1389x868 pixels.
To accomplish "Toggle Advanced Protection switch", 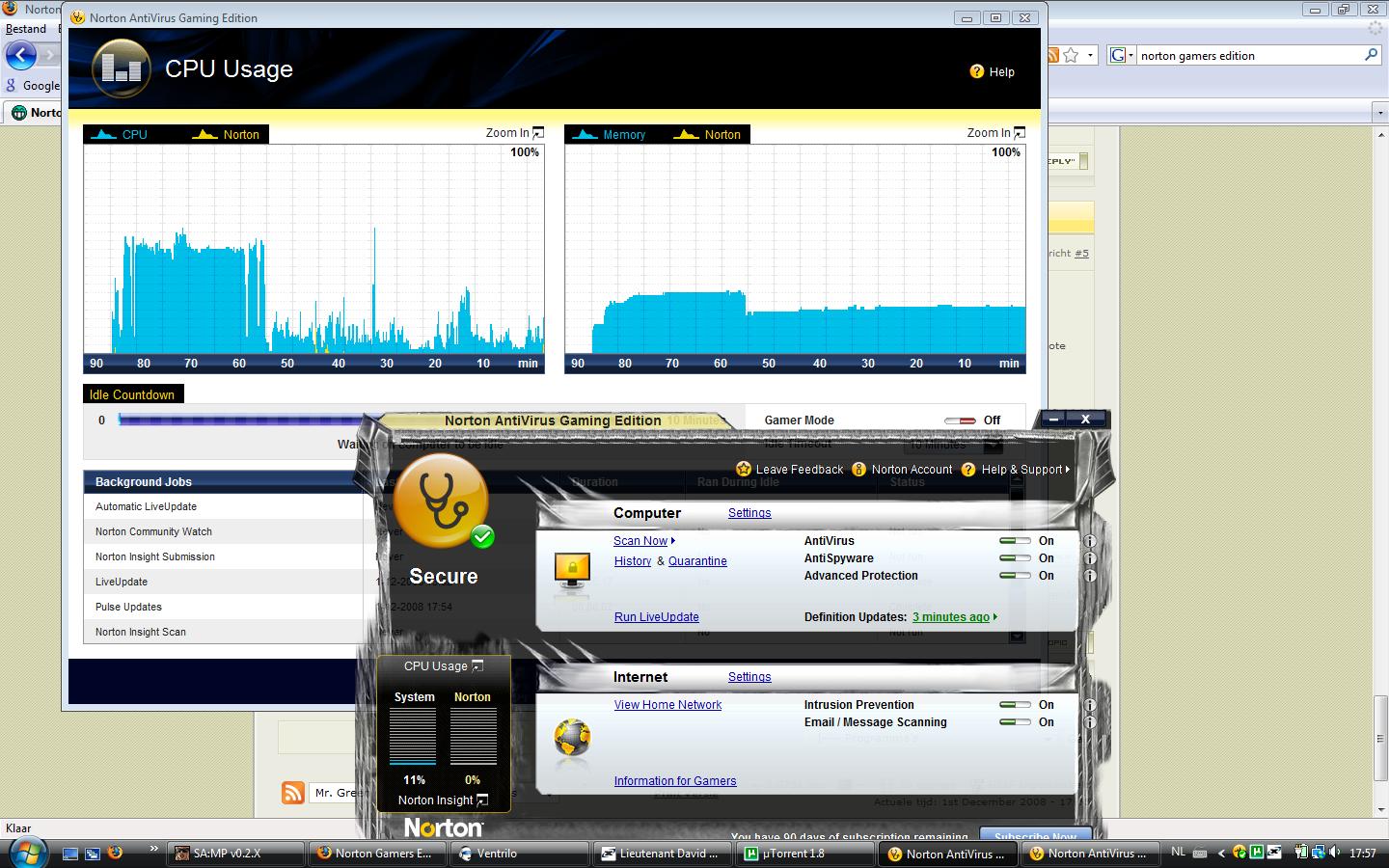I will (1015, 576).
